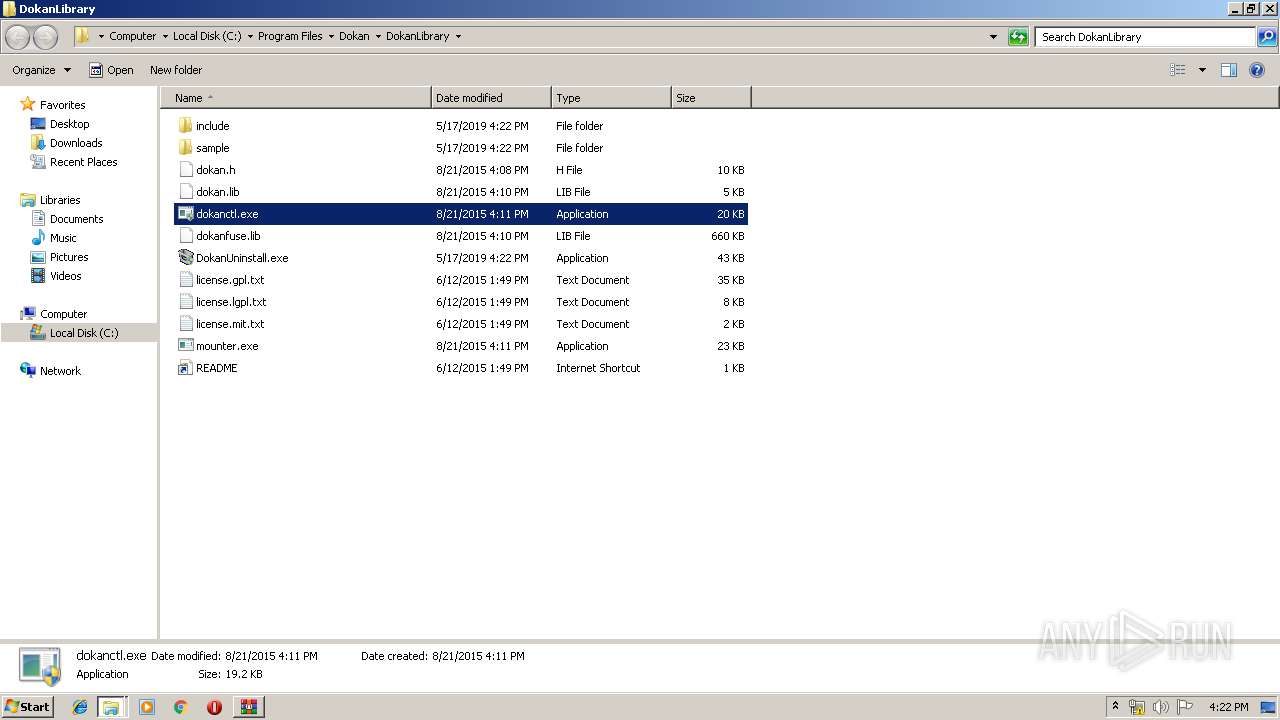Click Computer breadcrumb in address bar
1280x720 pixels.
(x=132, y=36)
